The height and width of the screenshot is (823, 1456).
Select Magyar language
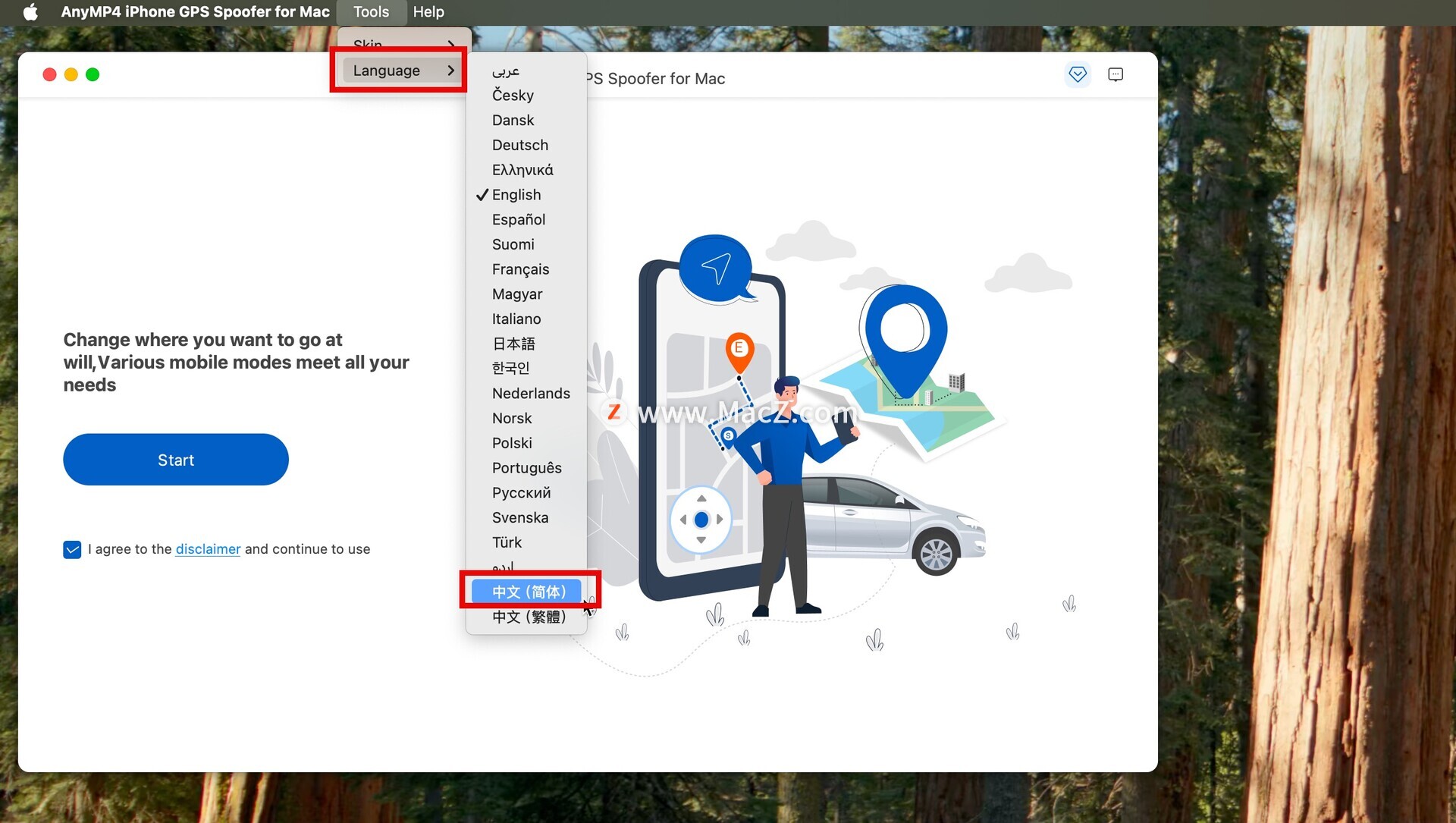tap(526, 294)
